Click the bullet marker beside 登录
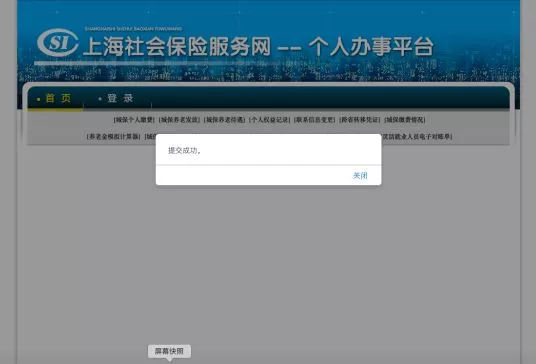The width and height of the screenshot is (536, 364). [x=100, y=99]
